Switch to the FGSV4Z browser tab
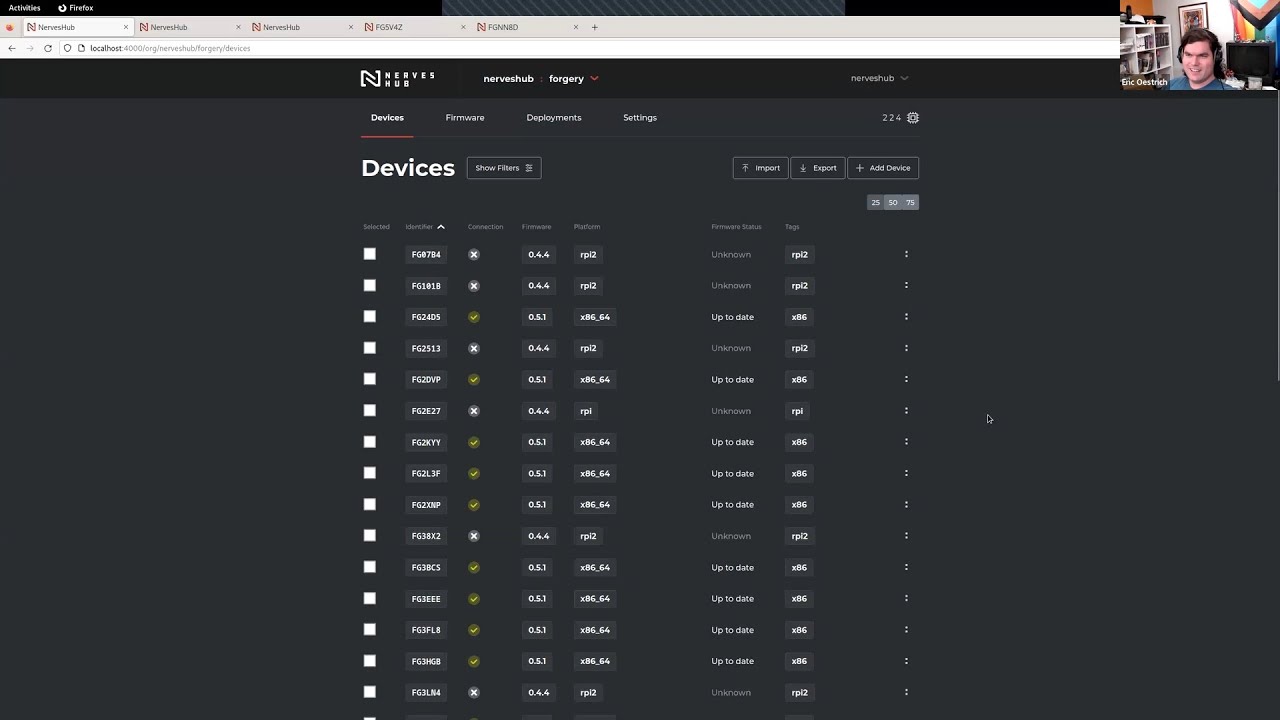The height and width of the screenshot is (720, 1280). pyautogui.click(x=412, y=27)
